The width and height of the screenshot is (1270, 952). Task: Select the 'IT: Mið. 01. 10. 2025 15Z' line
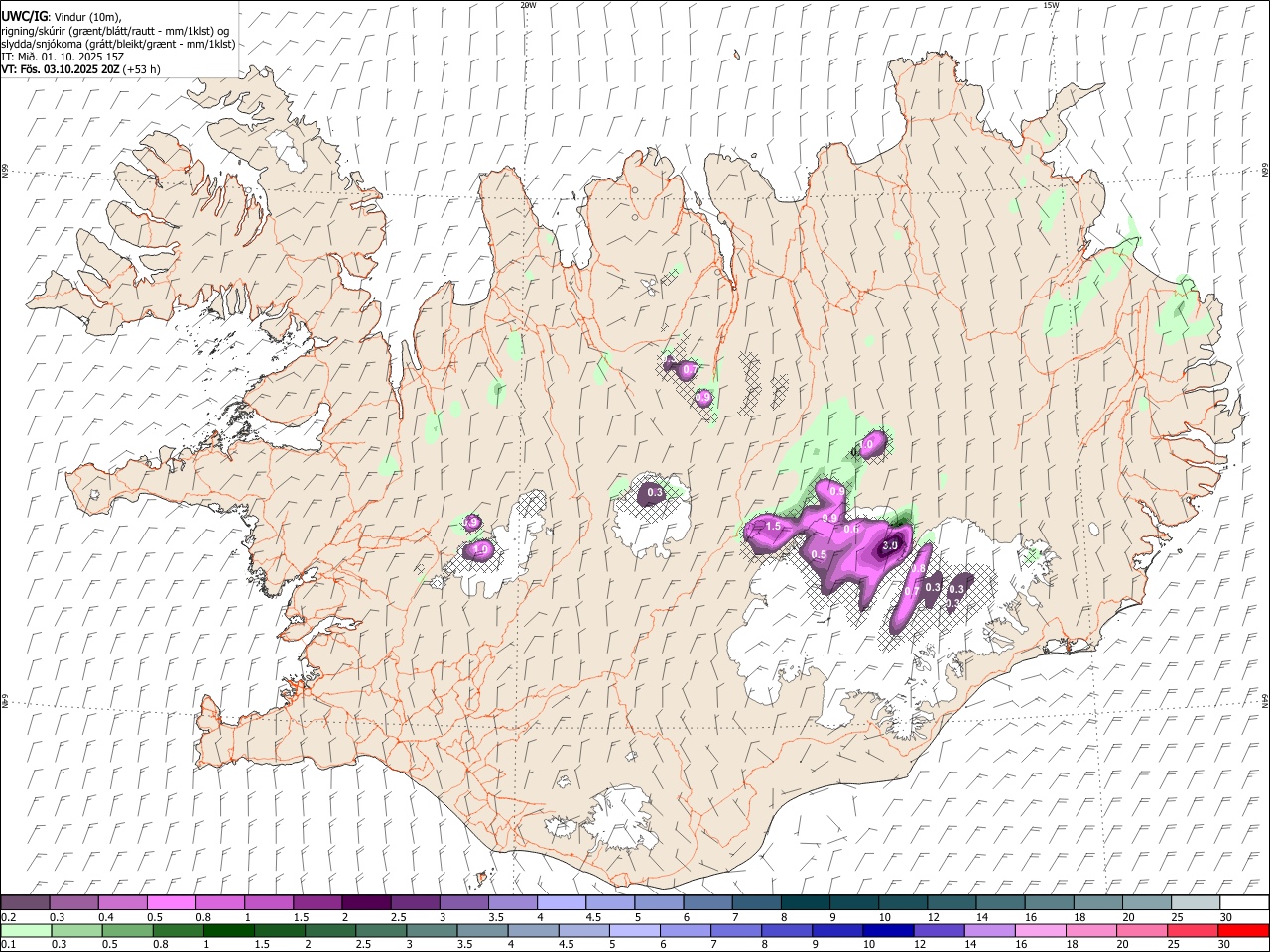(63, 57)
